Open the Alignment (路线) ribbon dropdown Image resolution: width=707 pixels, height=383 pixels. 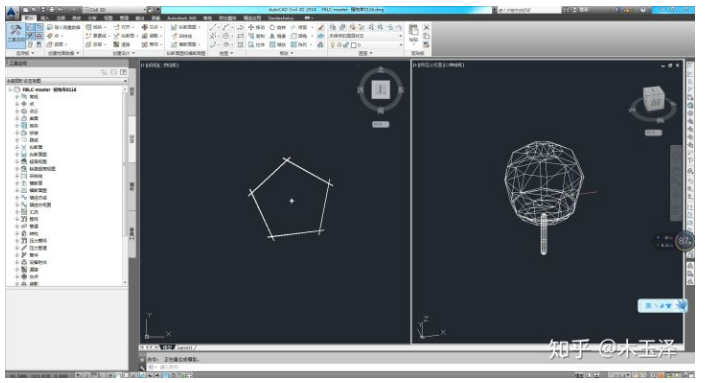coord(123,28)
